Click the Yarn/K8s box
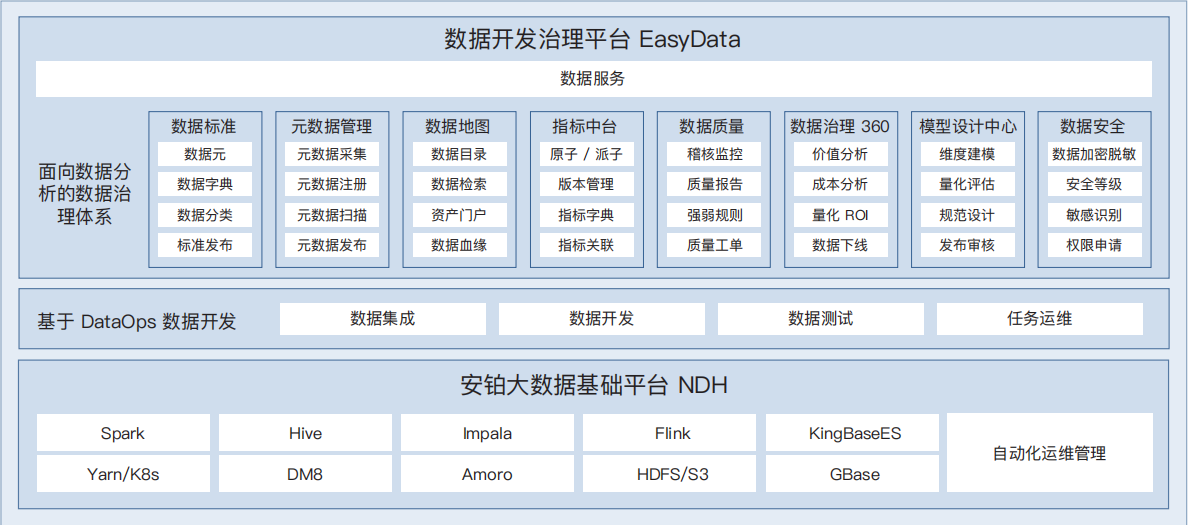The height and width of the screenshot is (525, 1188). (x=123, y=474)
